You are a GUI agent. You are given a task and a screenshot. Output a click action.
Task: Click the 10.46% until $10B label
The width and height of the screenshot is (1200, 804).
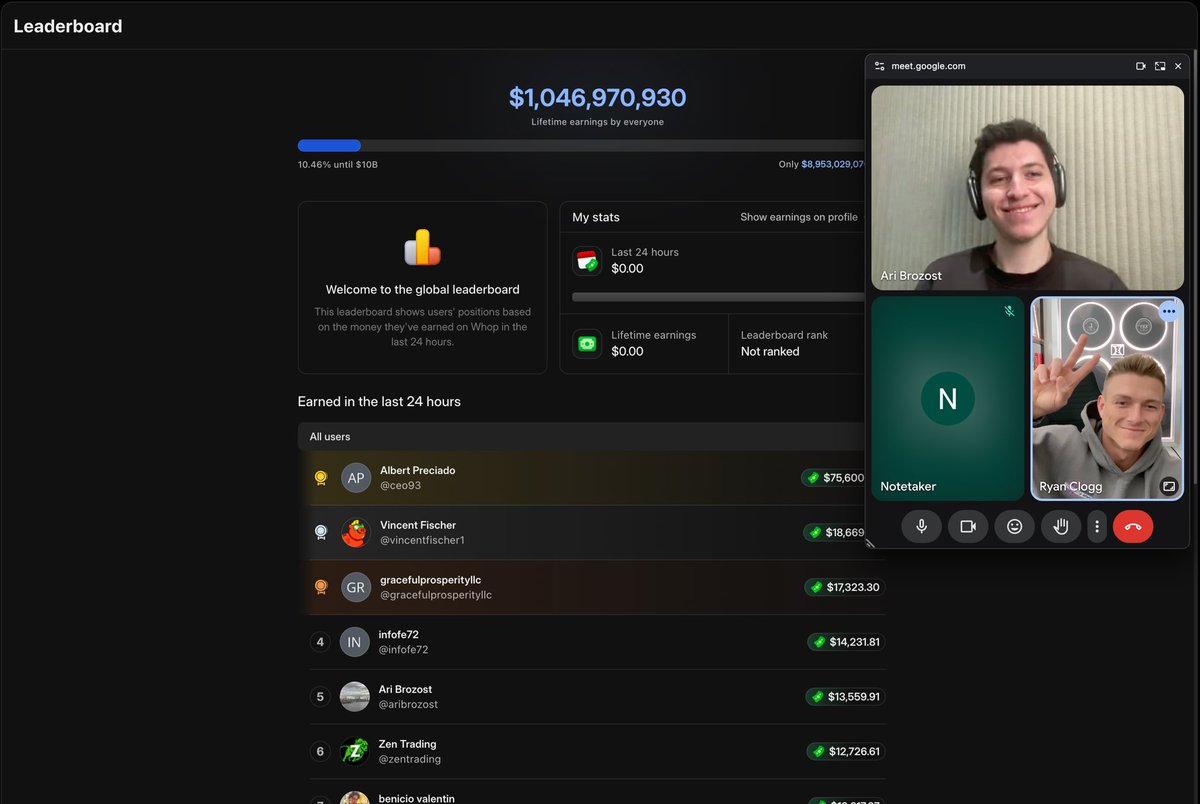(338, 165)
